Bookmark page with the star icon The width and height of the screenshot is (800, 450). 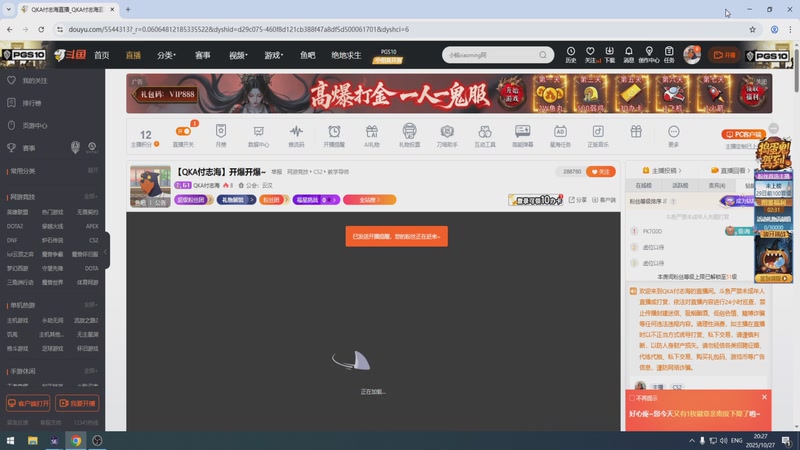[x=752, y=30]
